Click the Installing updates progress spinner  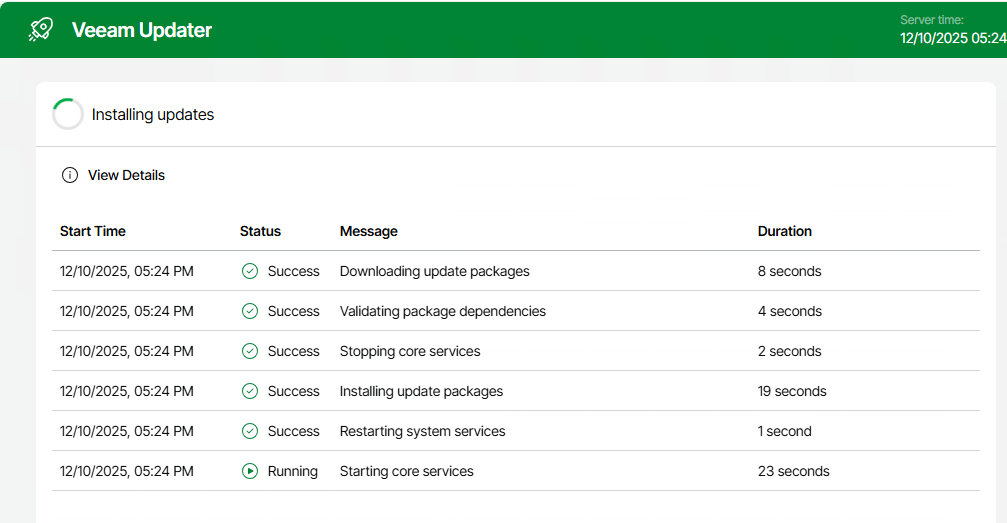click(x=68, y=114)
